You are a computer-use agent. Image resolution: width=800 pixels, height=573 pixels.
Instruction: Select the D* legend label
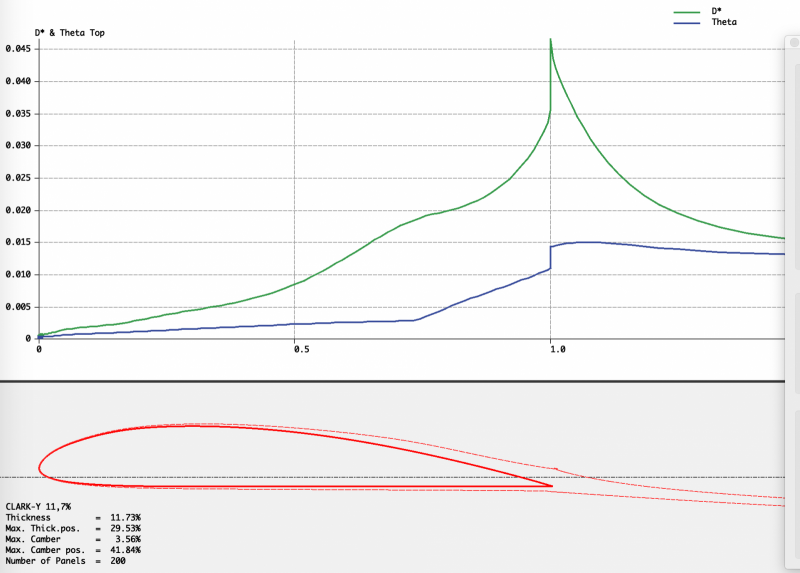click(717, 12)
